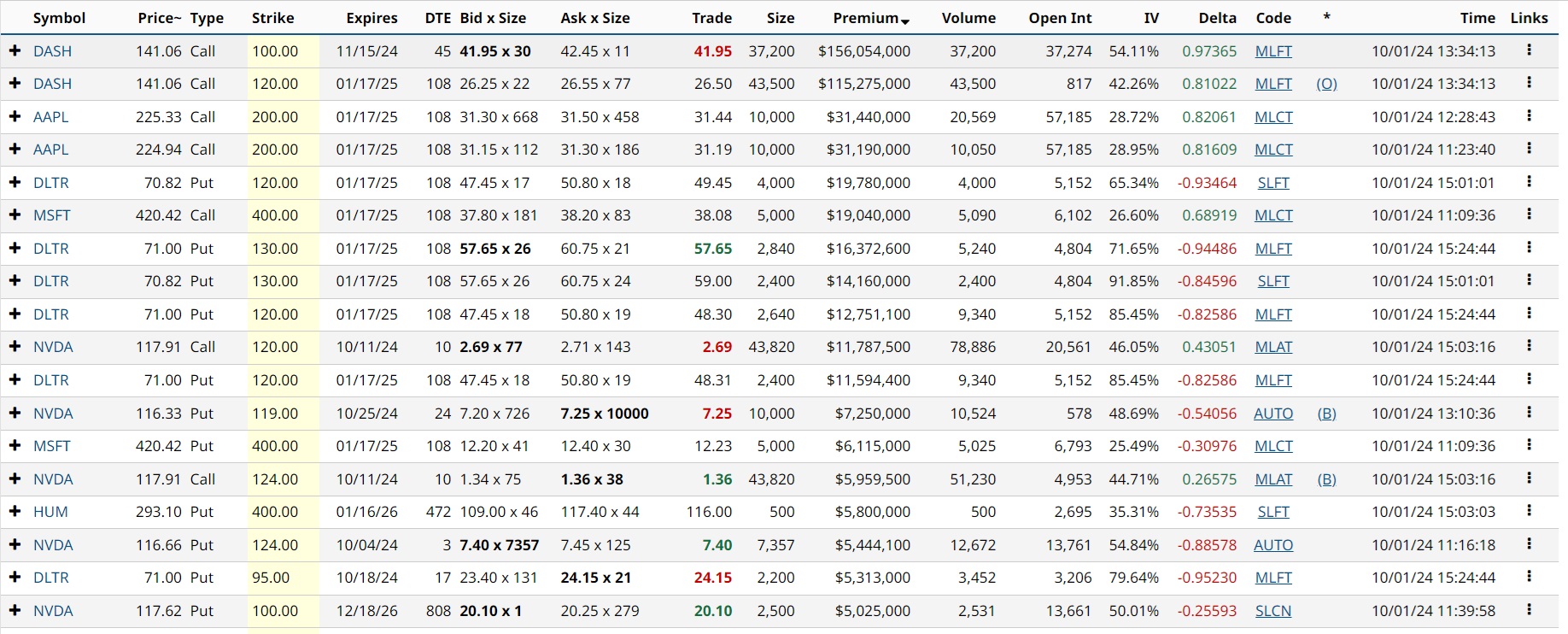This screenshot has width=1568, height=634.
Task: Click three-dot menu on DASH 120.00 strike row
Action: click(x=1529, y=83)
